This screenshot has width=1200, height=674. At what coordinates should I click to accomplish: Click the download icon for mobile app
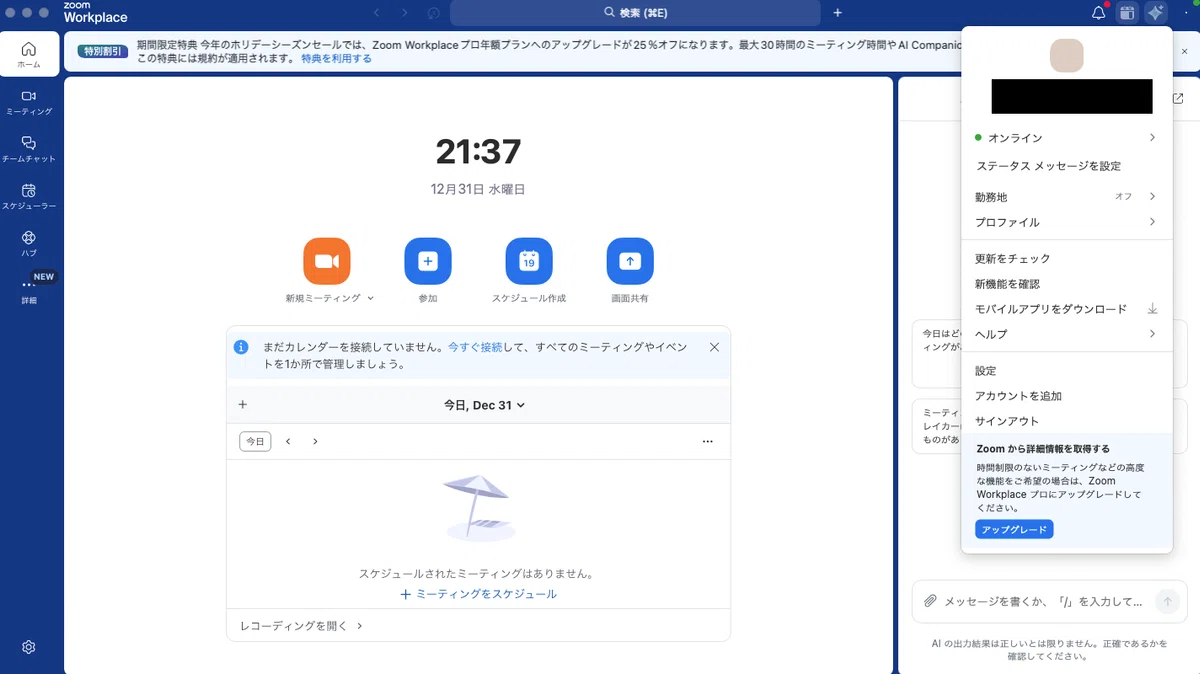[x=1152, y=309]
